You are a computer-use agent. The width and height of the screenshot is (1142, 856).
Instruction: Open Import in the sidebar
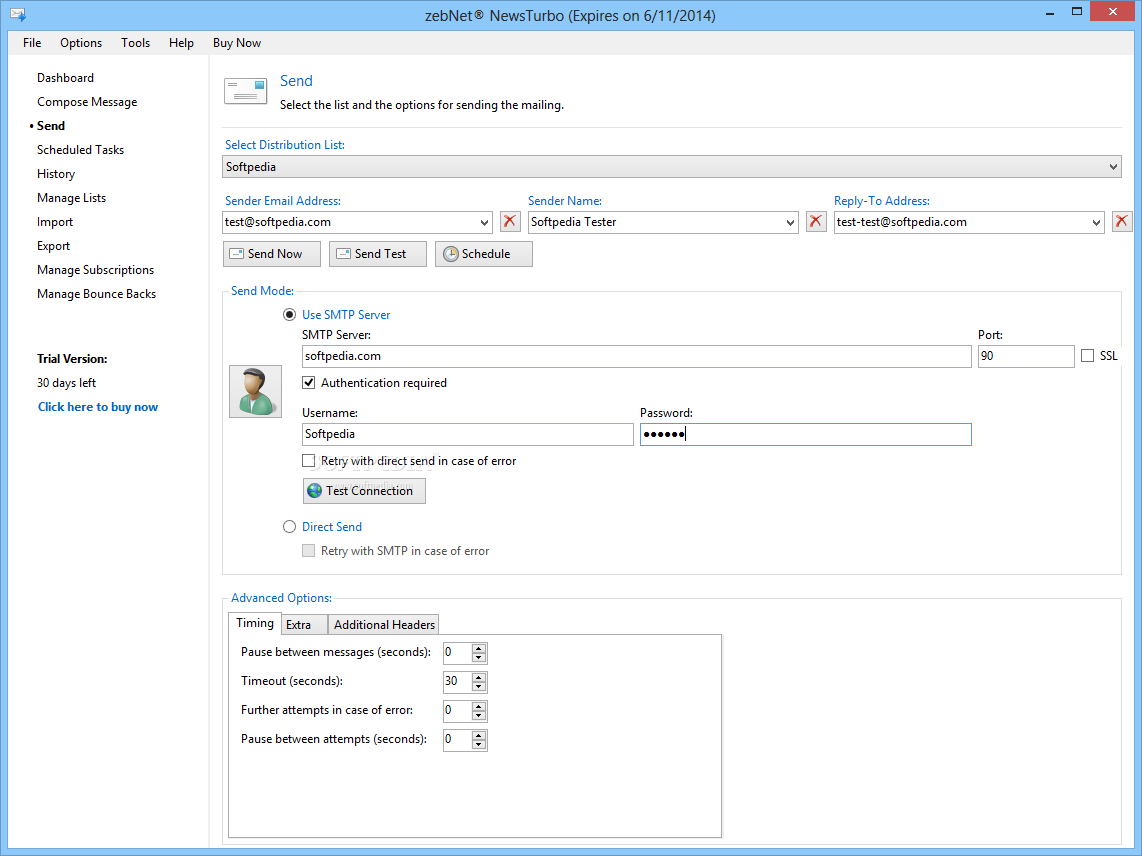coord(55,222)
